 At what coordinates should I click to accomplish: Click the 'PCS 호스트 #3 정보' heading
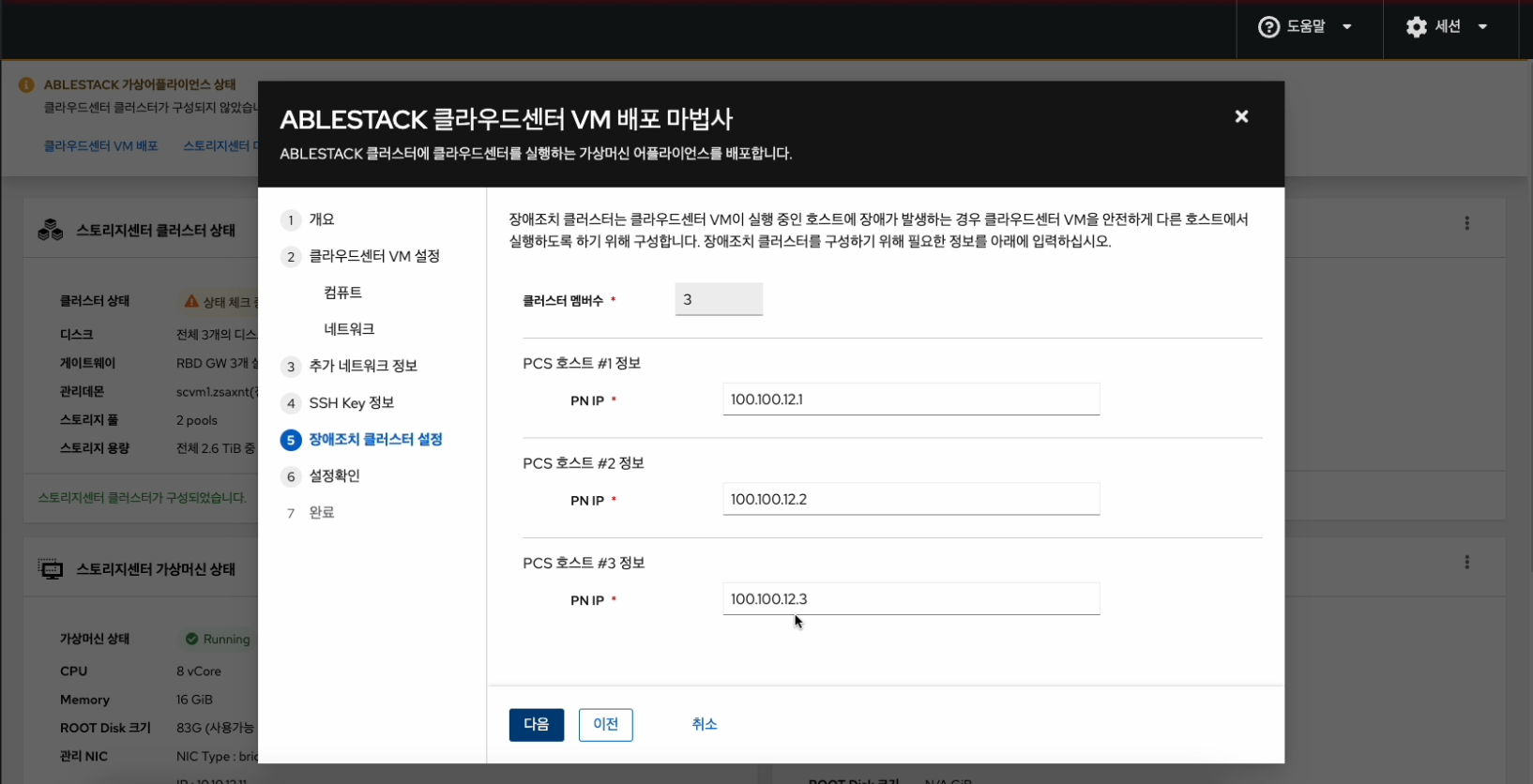[x=584, y=564]
